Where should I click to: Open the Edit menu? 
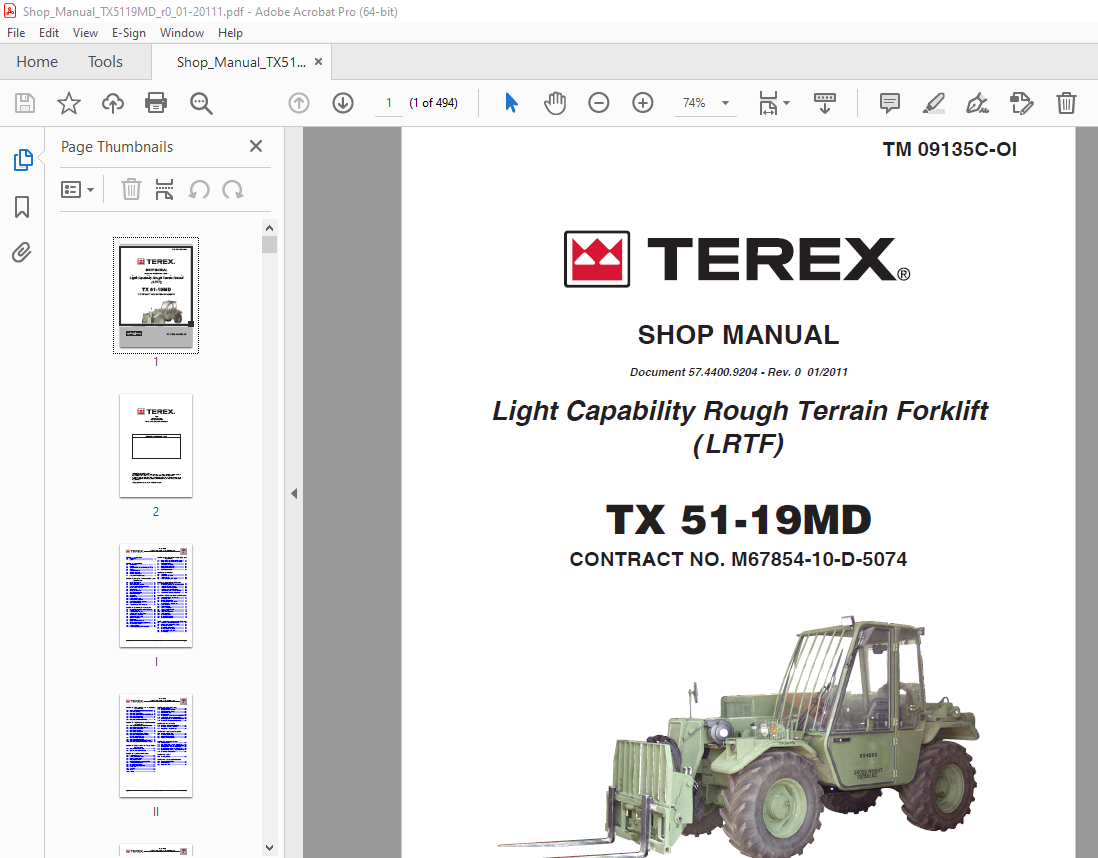(48, 33)
